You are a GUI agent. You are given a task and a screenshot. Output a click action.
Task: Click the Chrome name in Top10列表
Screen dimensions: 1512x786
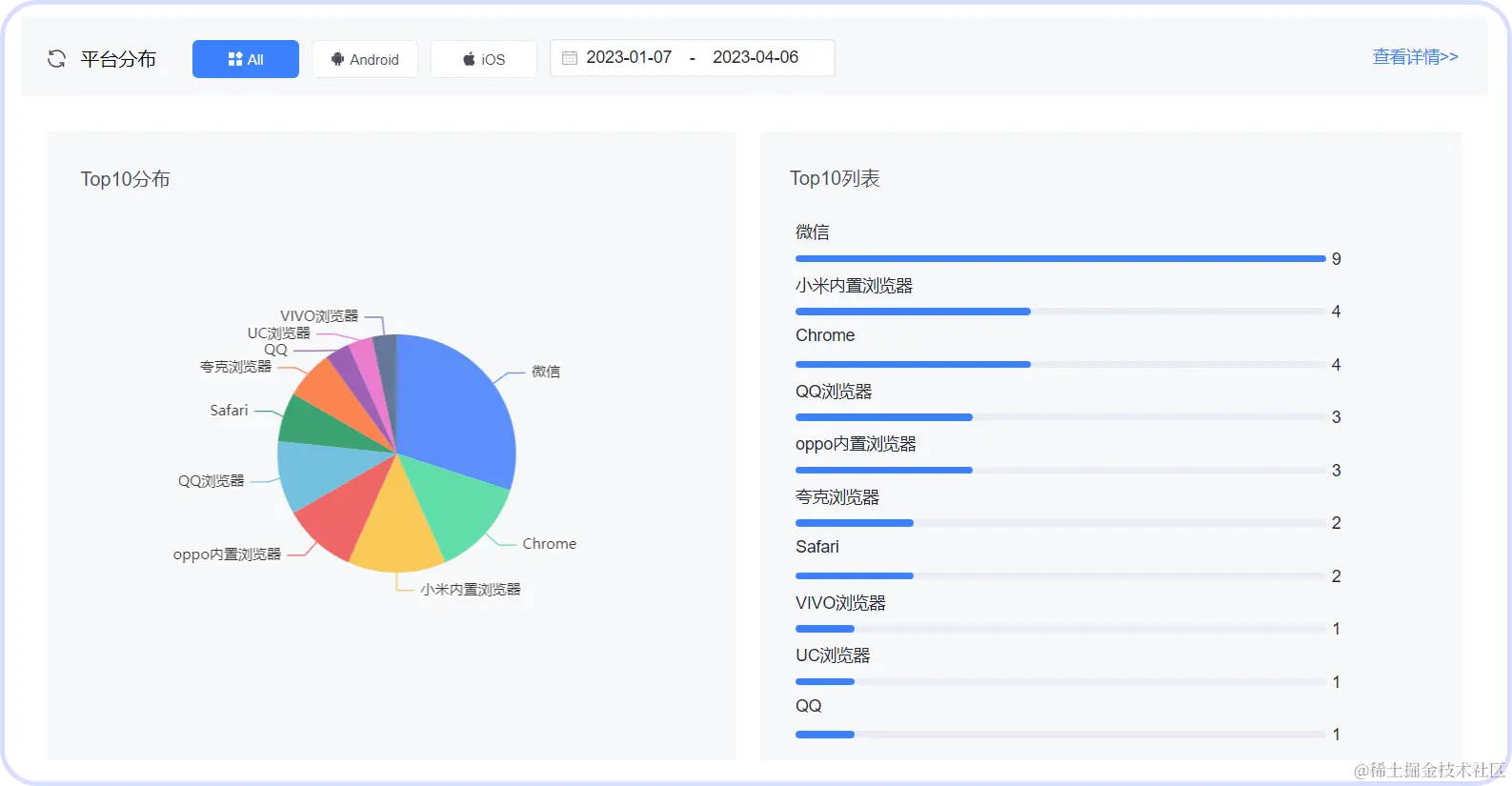coord(825,335)
